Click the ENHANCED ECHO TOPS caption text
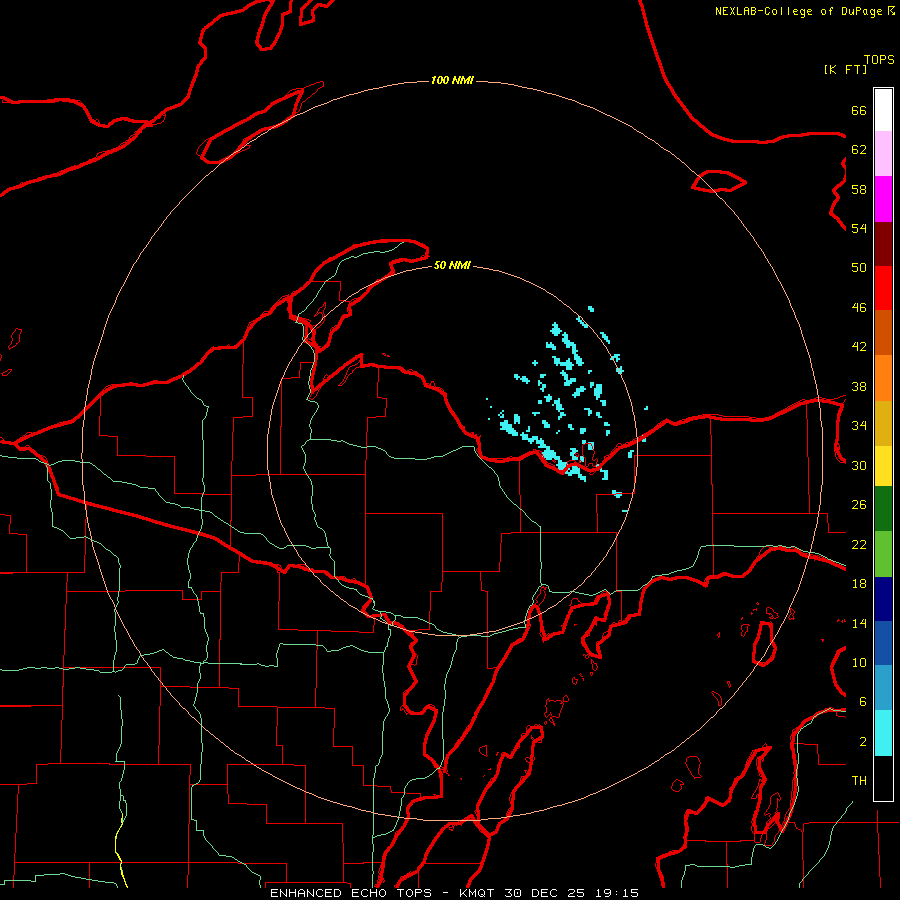This screenshot has width=900, height=900. coord(350,893)
